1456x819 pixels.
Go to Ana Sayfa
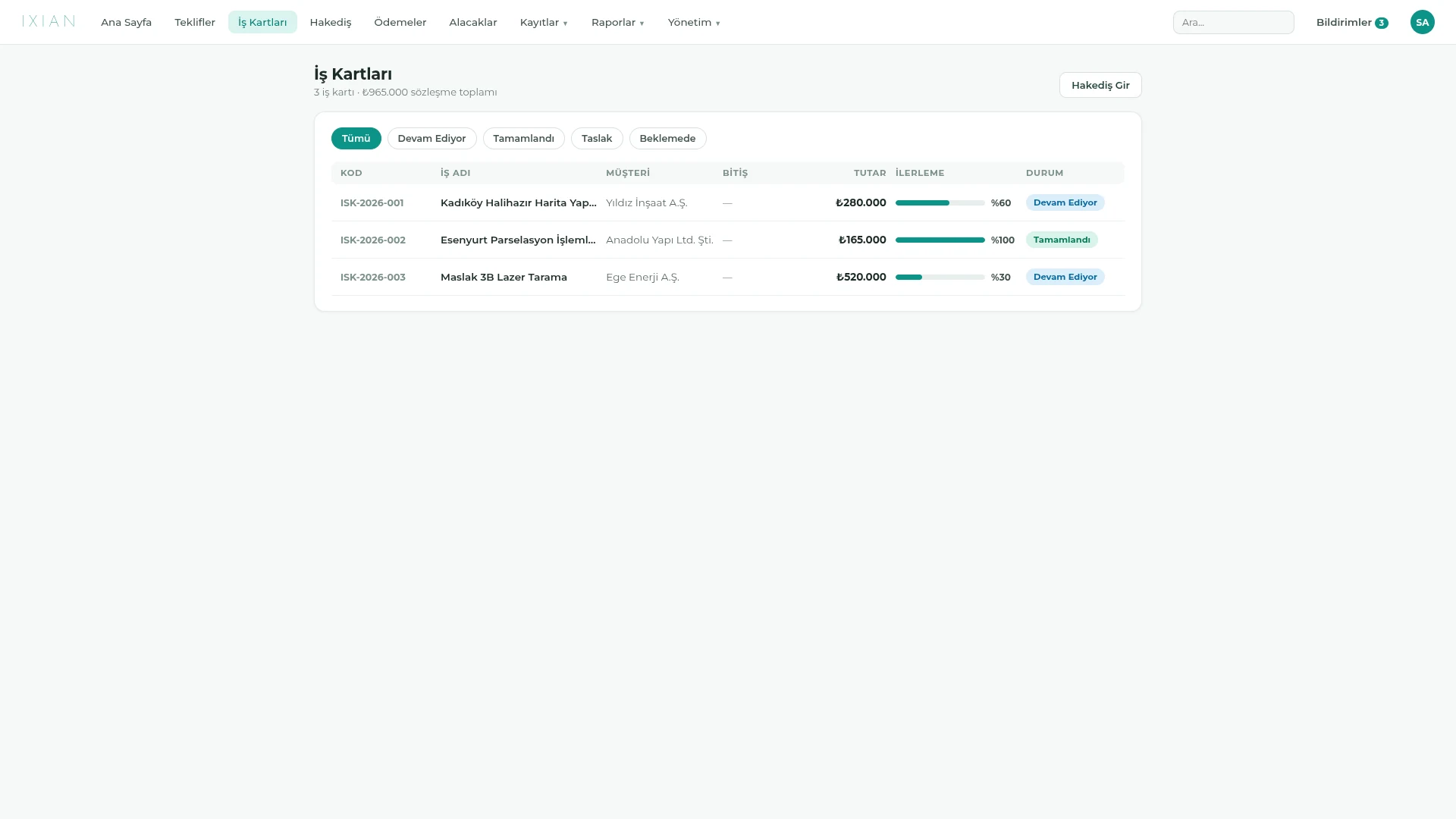(126, 22)
